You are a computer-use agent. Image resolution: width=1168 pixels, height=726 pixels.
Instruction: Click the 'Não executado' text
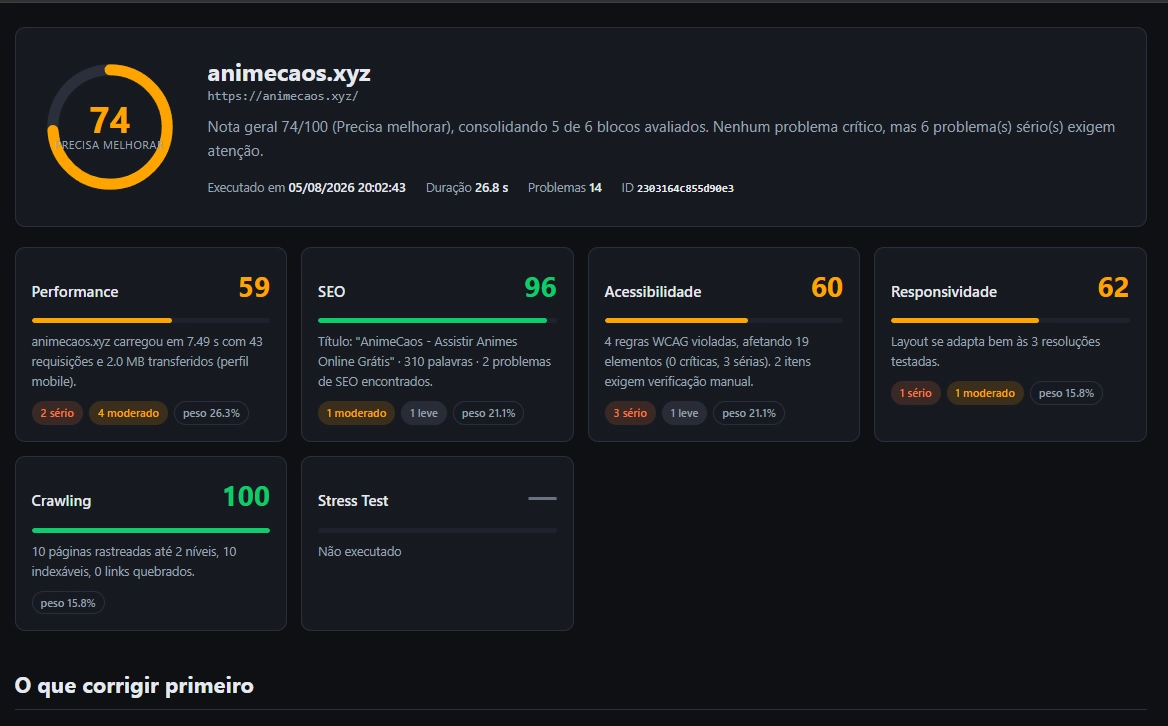pos(360,552)
